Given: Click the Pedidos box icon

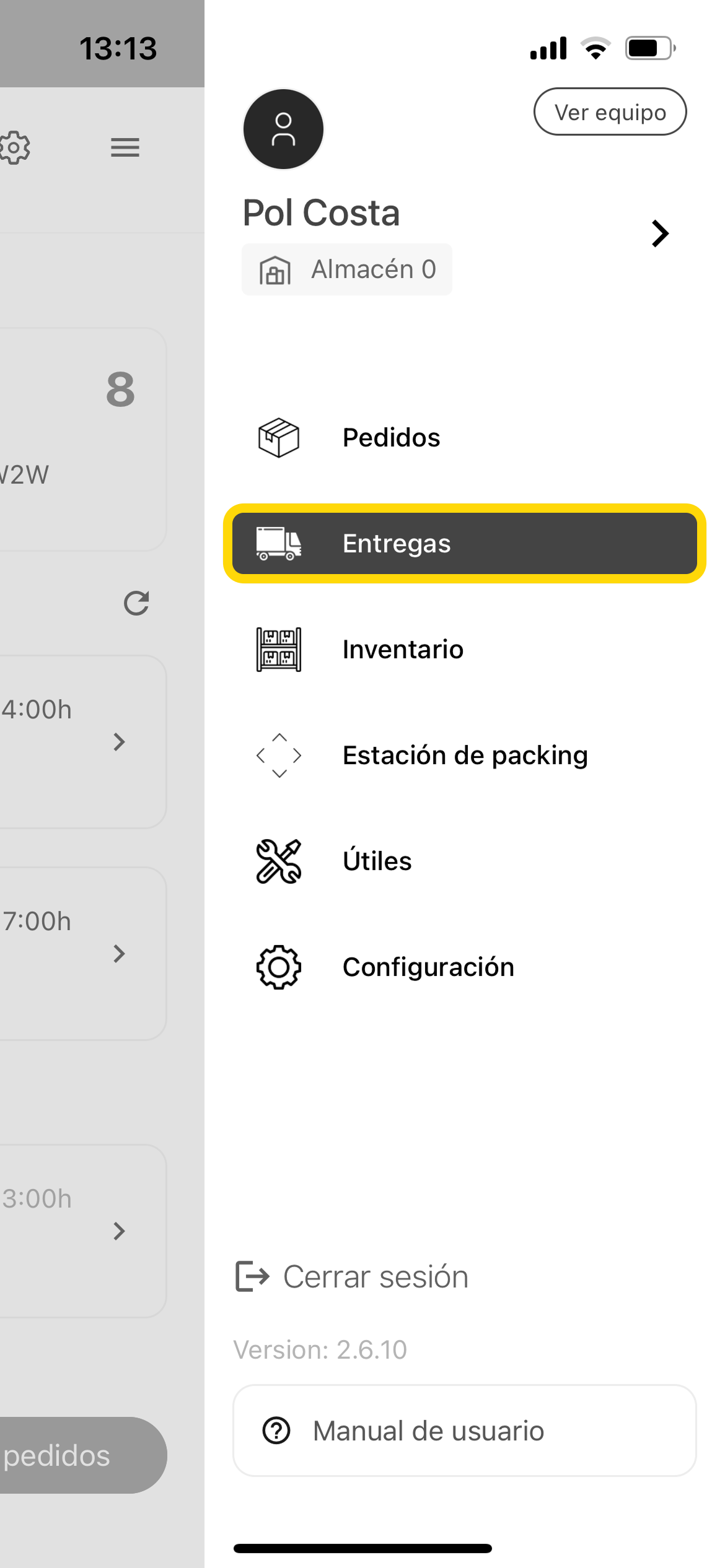Looking at the screenshot, I should point(279,438).
